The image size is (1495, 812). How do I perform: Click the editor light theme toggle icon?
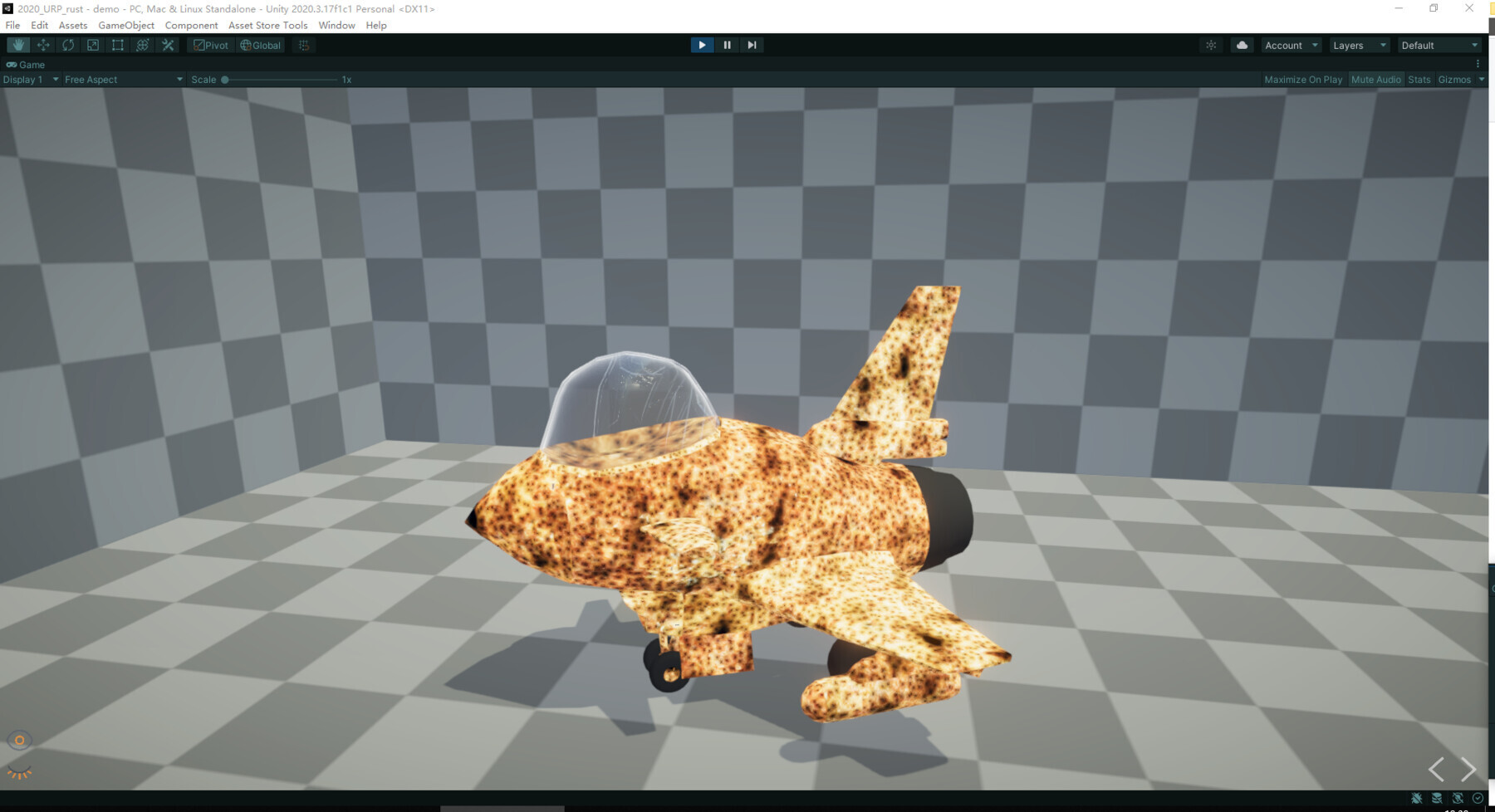(1210, 45)
